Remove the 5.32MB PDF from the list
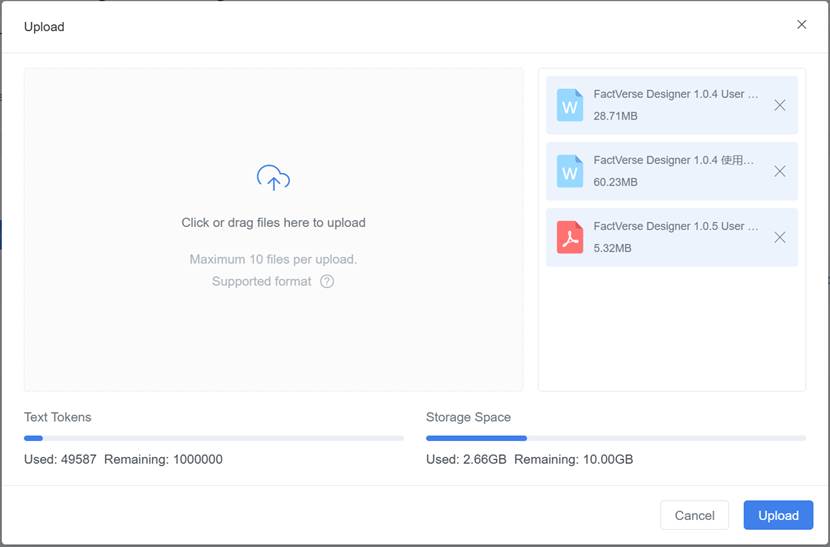The height and width of the screenshot is (547, 830). coord(780,237)
